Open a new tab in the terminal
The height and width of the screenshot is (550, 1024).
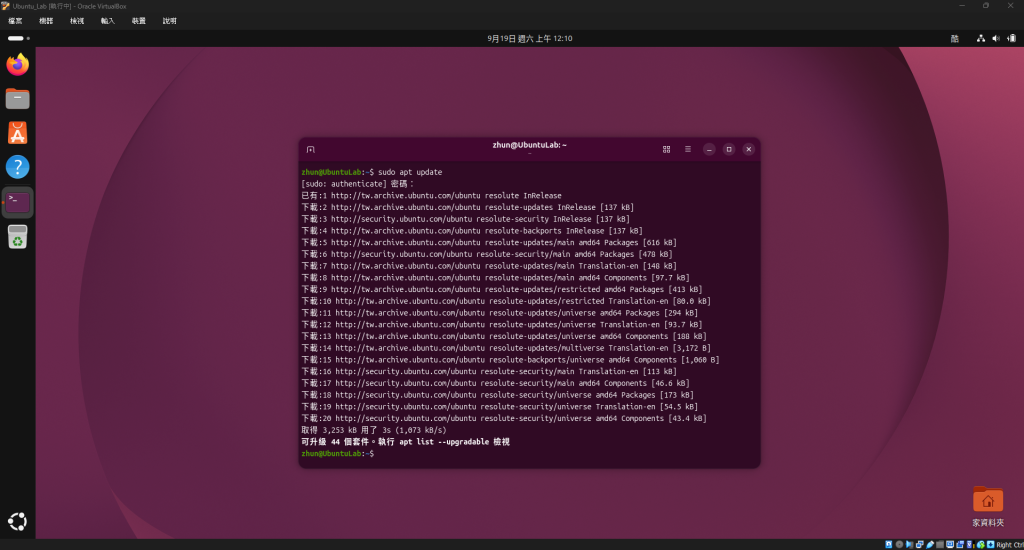pos(311,150)
